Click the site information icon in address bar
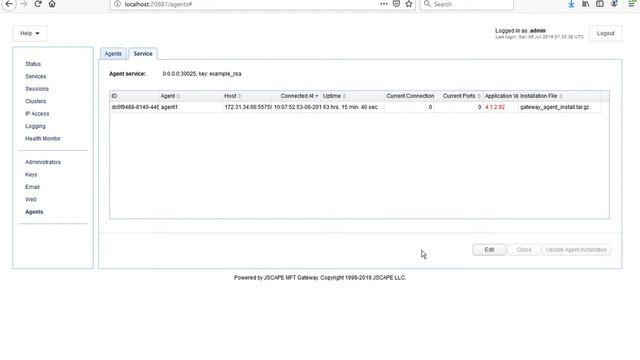This screenshot has width=640, height=360. coord(117,4)
